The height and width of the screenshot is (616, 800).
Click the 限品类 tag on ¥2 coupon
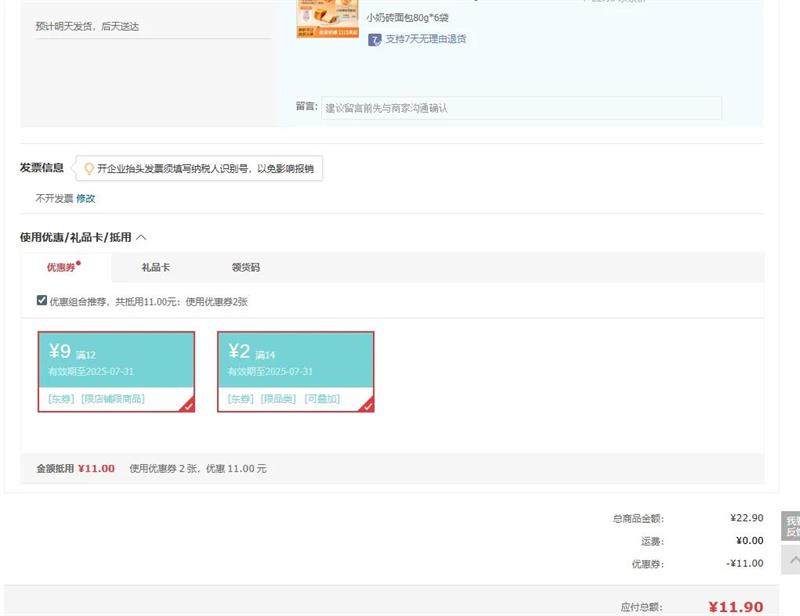pos(279,399)
